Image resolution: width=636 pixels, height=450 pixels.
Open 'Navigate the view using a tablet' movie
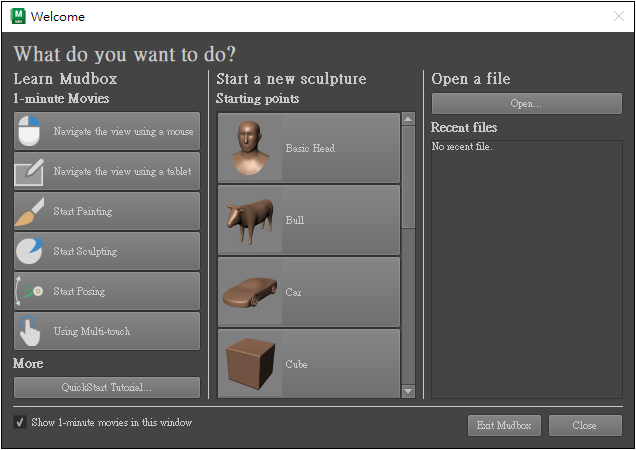pos(107,171)
